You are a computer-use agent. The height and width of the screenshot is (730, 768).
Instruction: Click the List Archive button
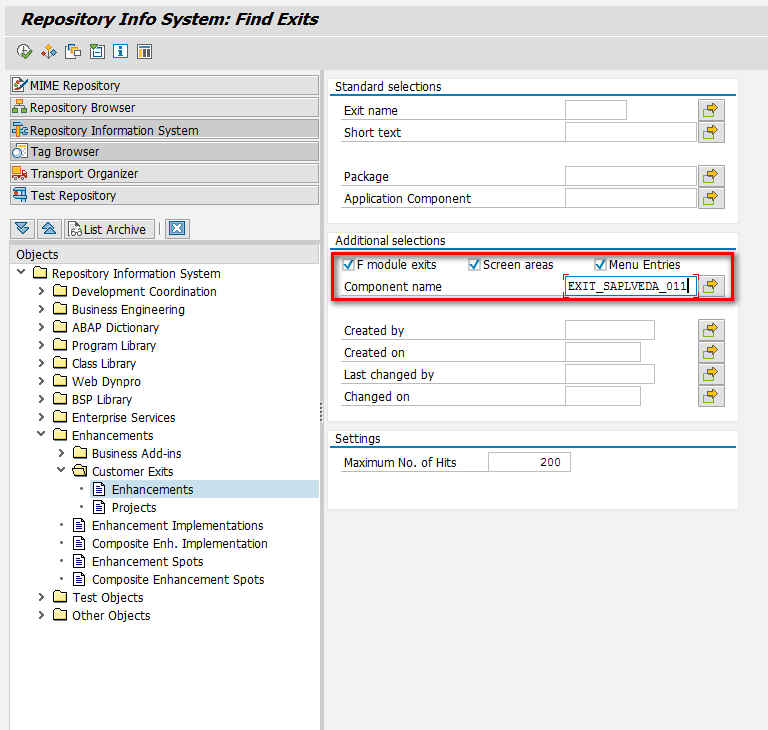click(x=109, y=229)
